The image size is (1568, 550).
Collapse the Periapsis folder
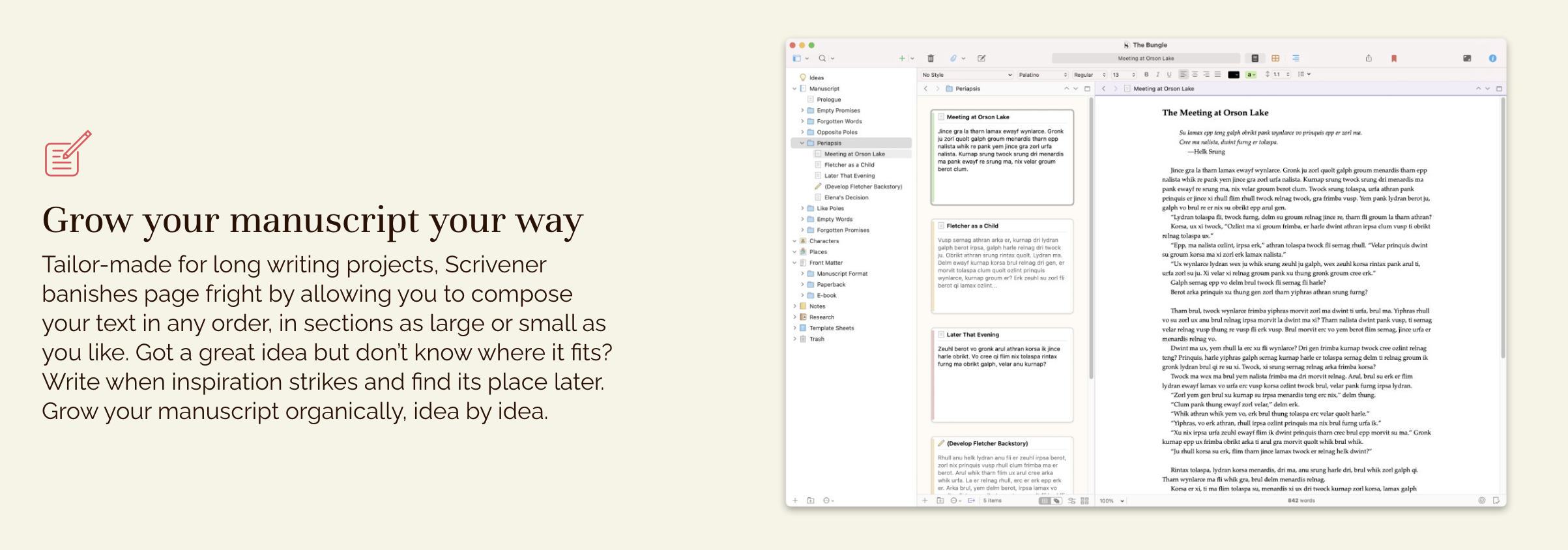pos(802,143)
